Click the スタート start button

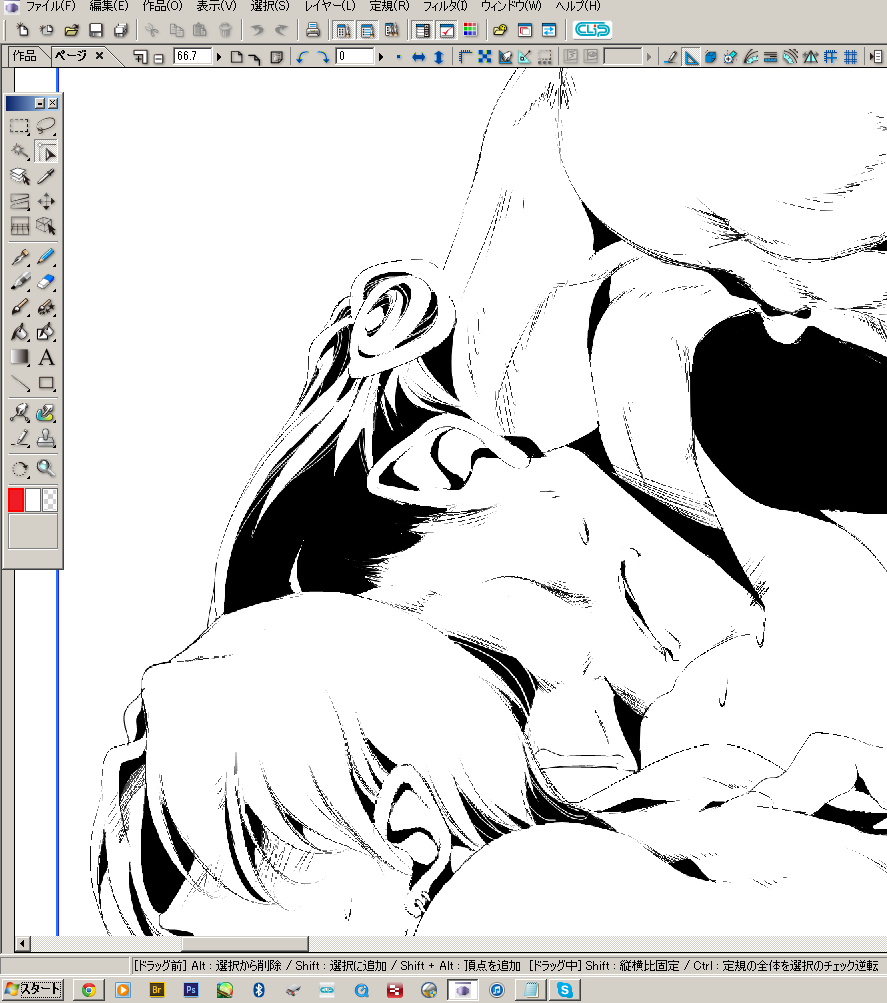point(33,990)
